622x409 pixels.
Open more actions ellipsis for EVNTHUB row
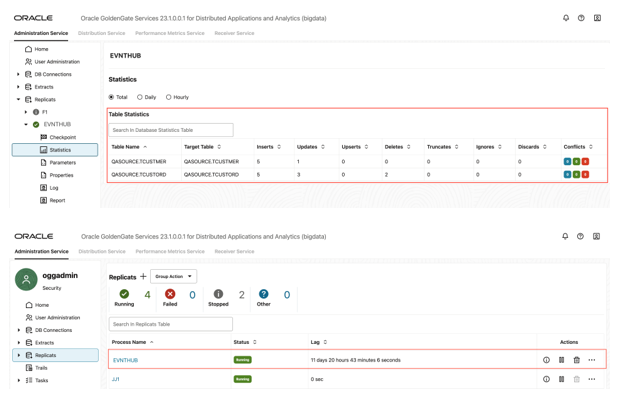(591, 360)
